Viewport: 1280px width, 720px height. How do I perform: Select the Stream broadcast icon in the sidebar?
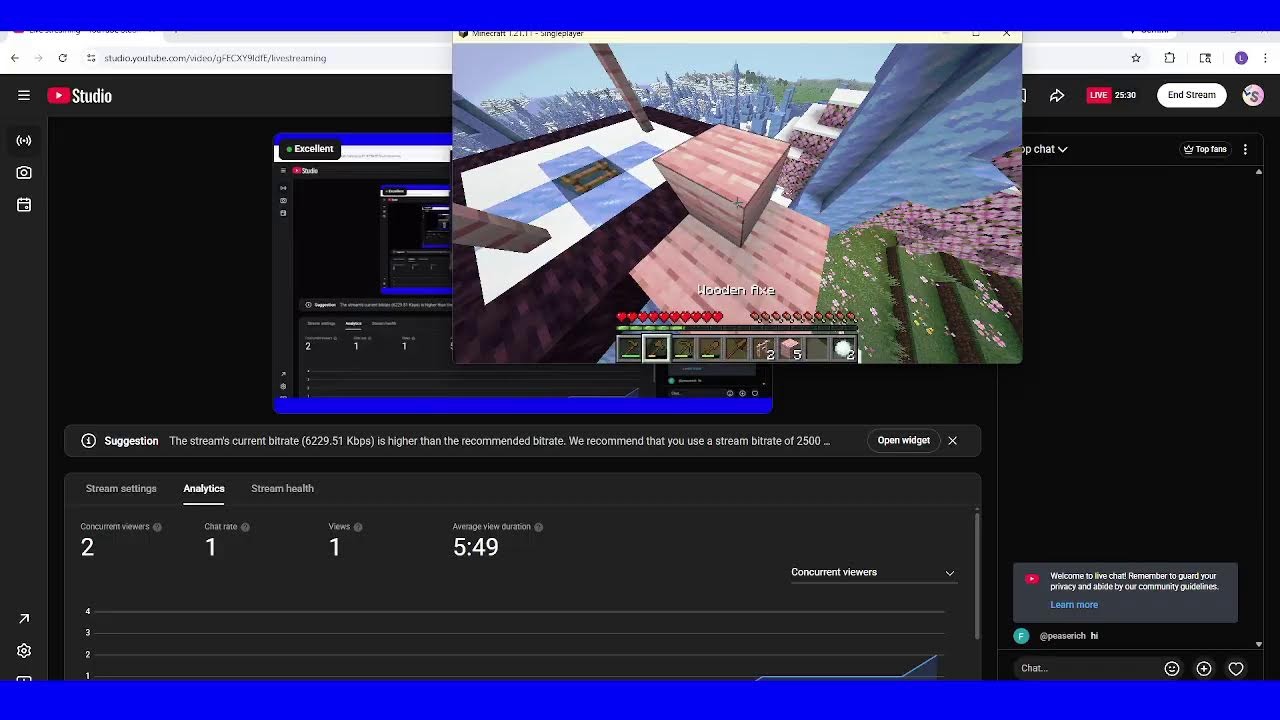coord(24,141)
